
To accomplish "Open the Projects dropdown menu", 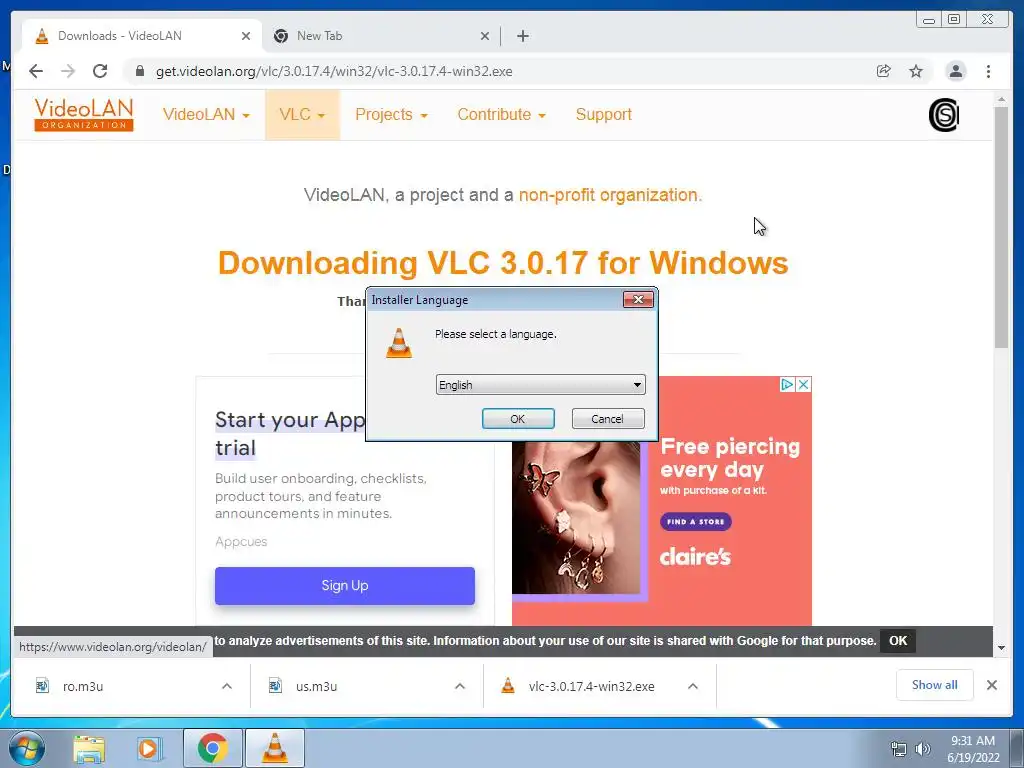I will click(391, 114).
